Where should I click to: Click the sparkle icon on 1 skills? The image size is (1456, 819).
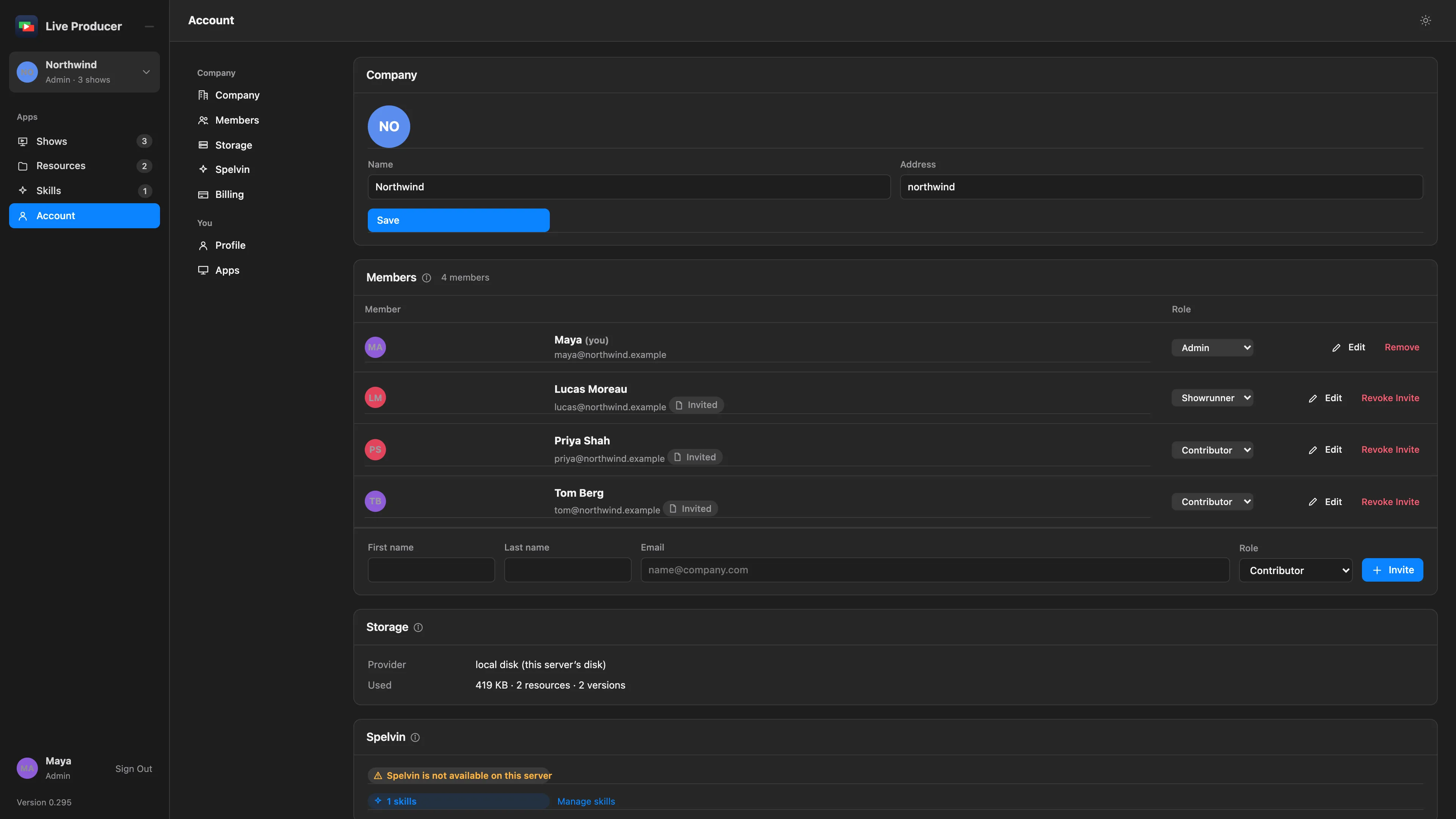pos(378,801)
